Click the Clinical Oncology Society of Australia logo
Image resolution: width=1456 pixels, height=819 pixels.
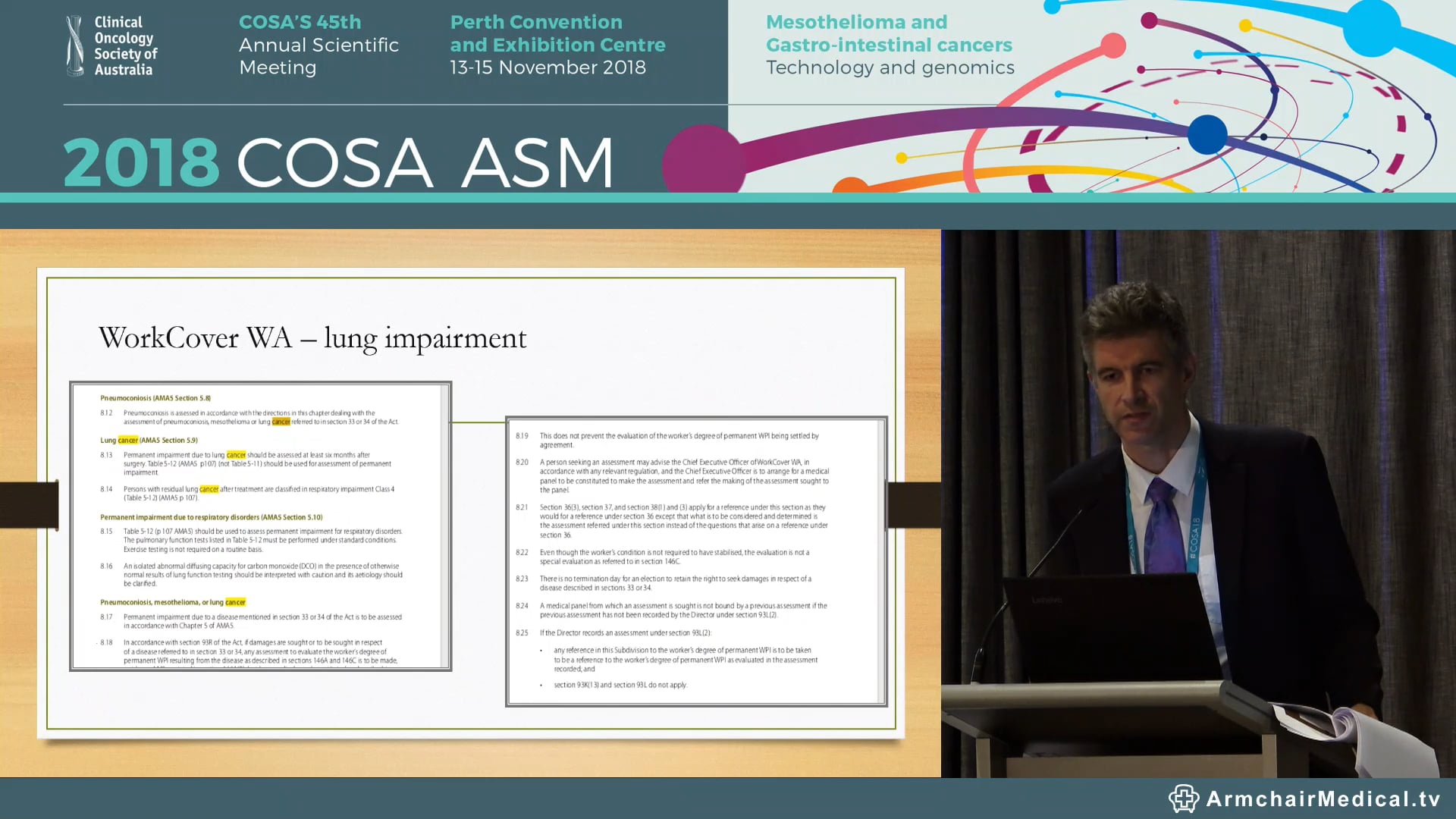tap(111, 45)
